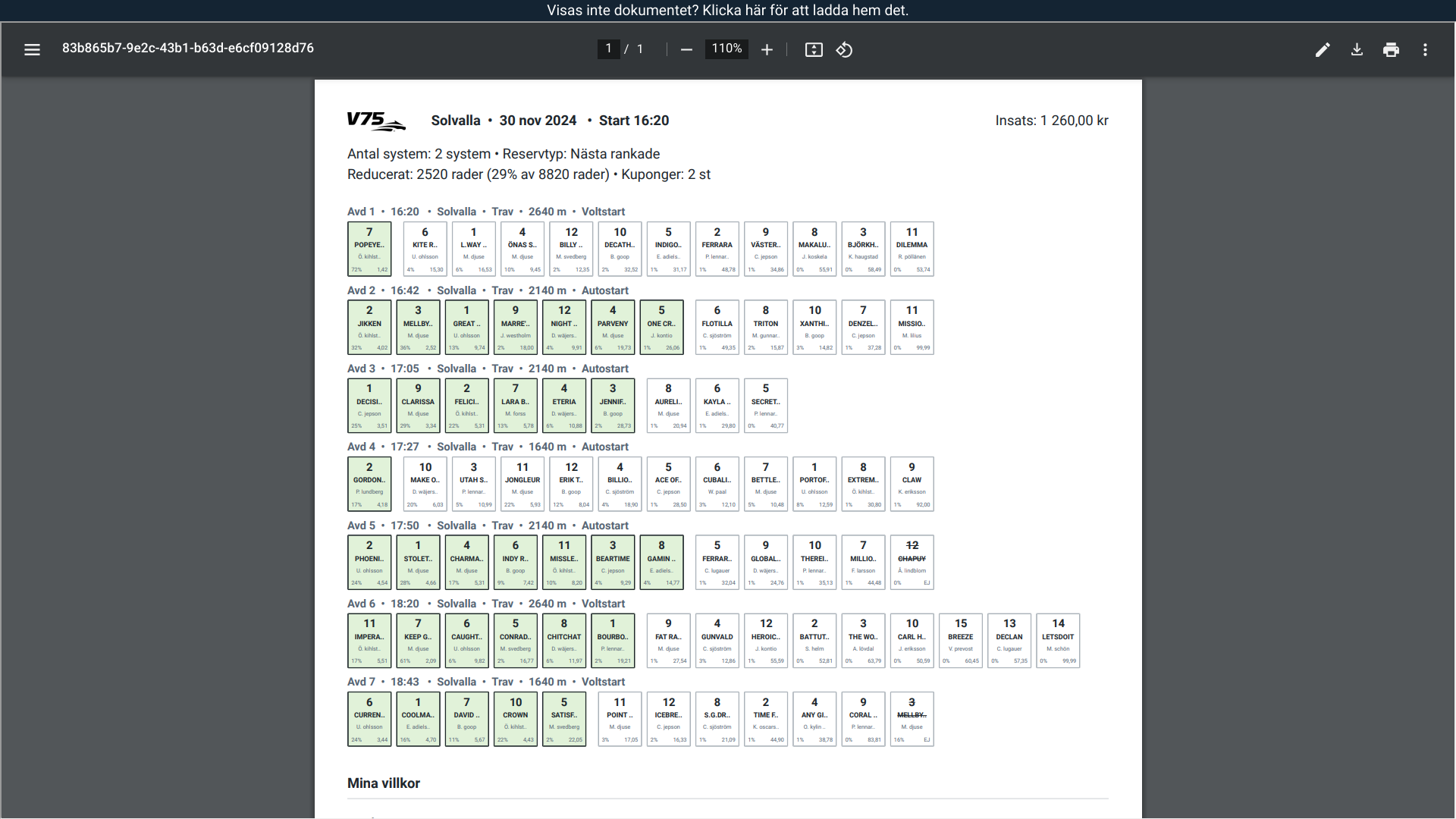
Task: Rotate the document counterclockwise
Action: (844, 49)
